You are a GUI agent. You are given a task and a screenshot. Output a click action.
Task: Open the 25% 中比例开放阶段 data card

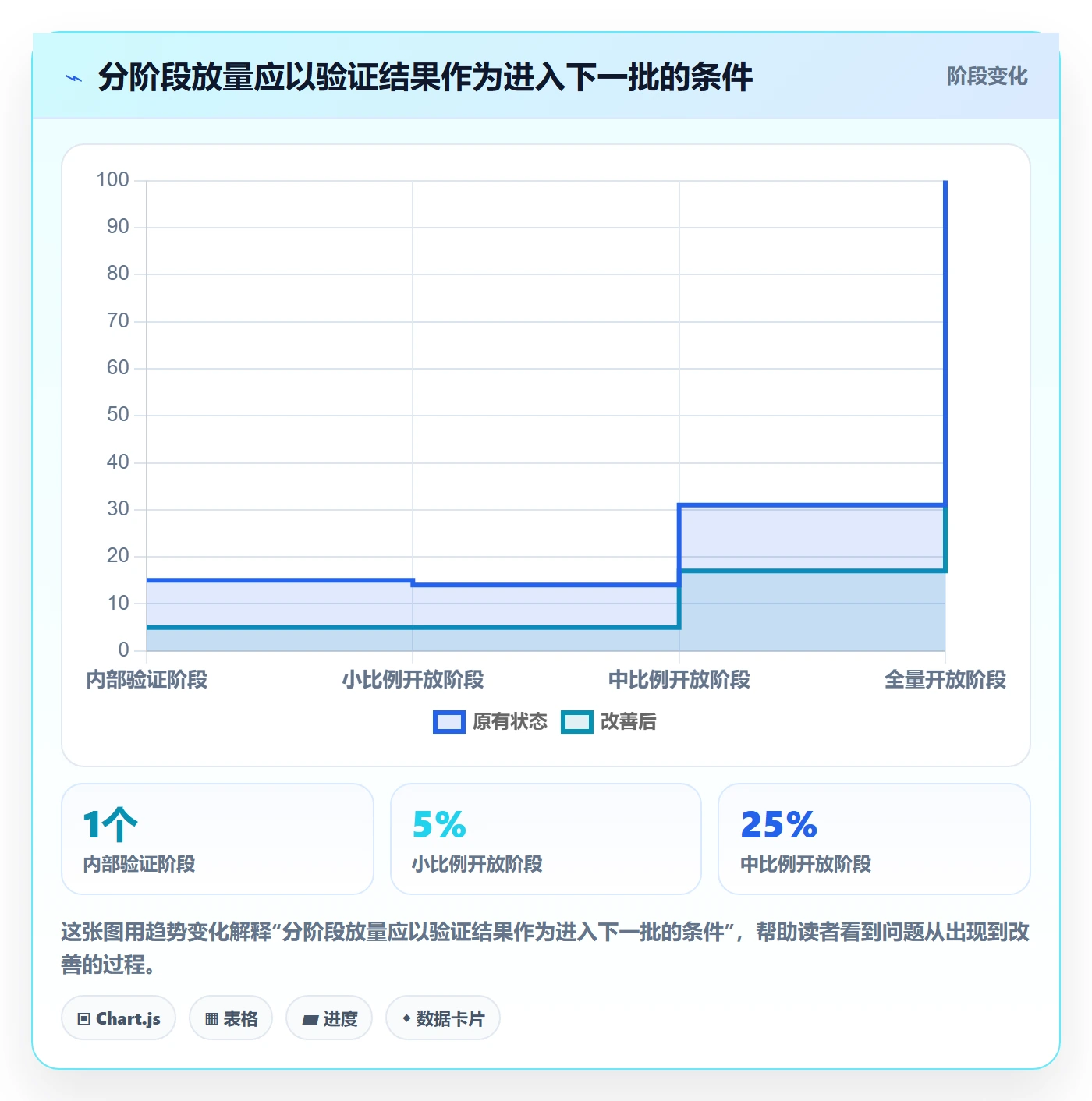pos(874,839)
